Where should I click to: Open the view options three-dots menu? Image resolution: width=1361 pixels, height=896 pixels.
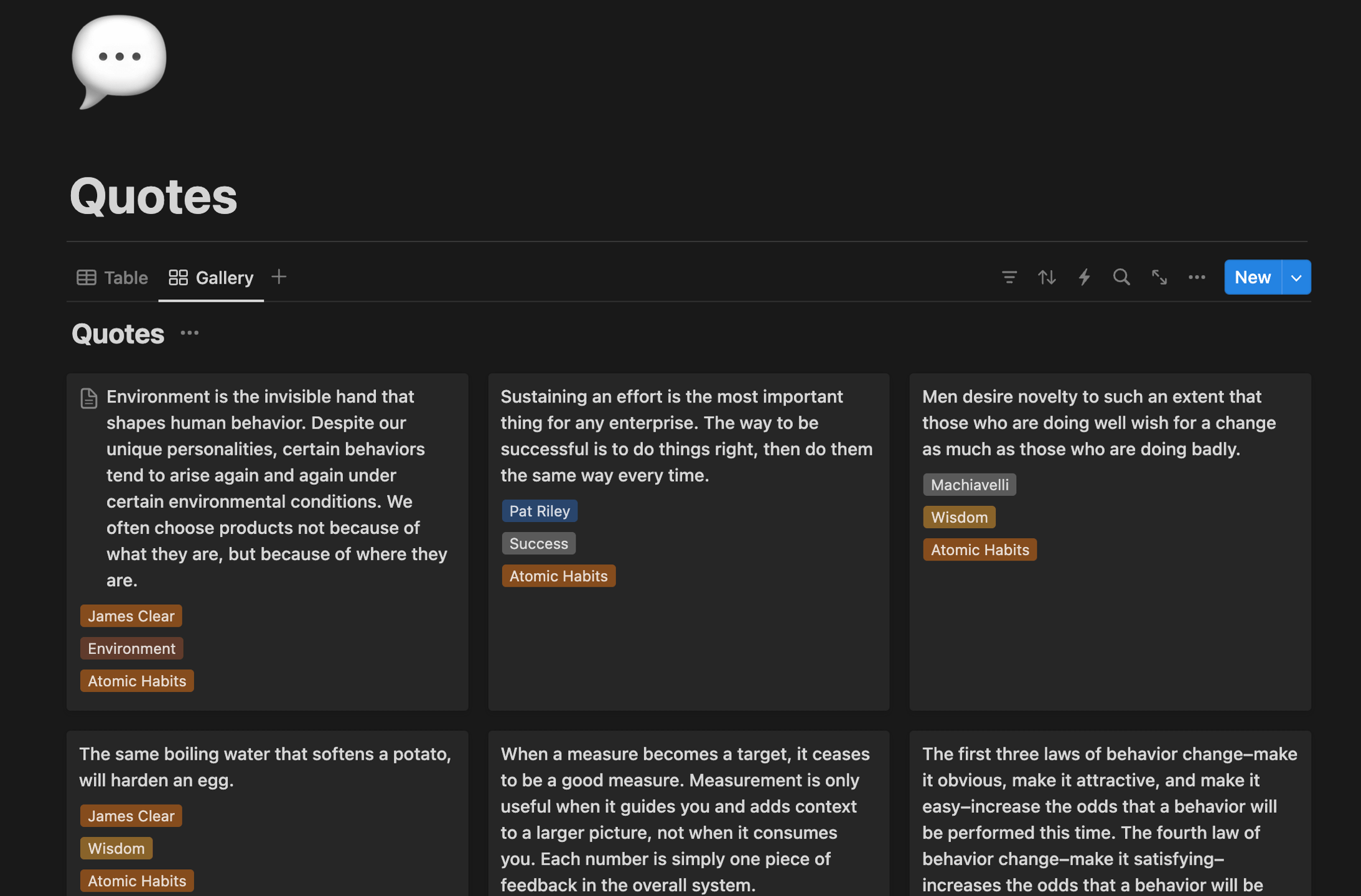click(x=1197, y=277)
